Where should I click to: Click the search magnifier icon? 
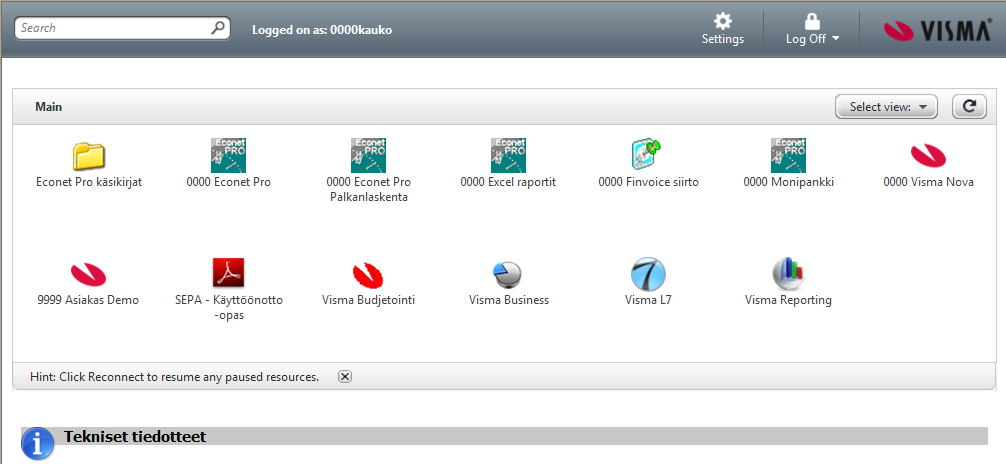click(218, 28)
